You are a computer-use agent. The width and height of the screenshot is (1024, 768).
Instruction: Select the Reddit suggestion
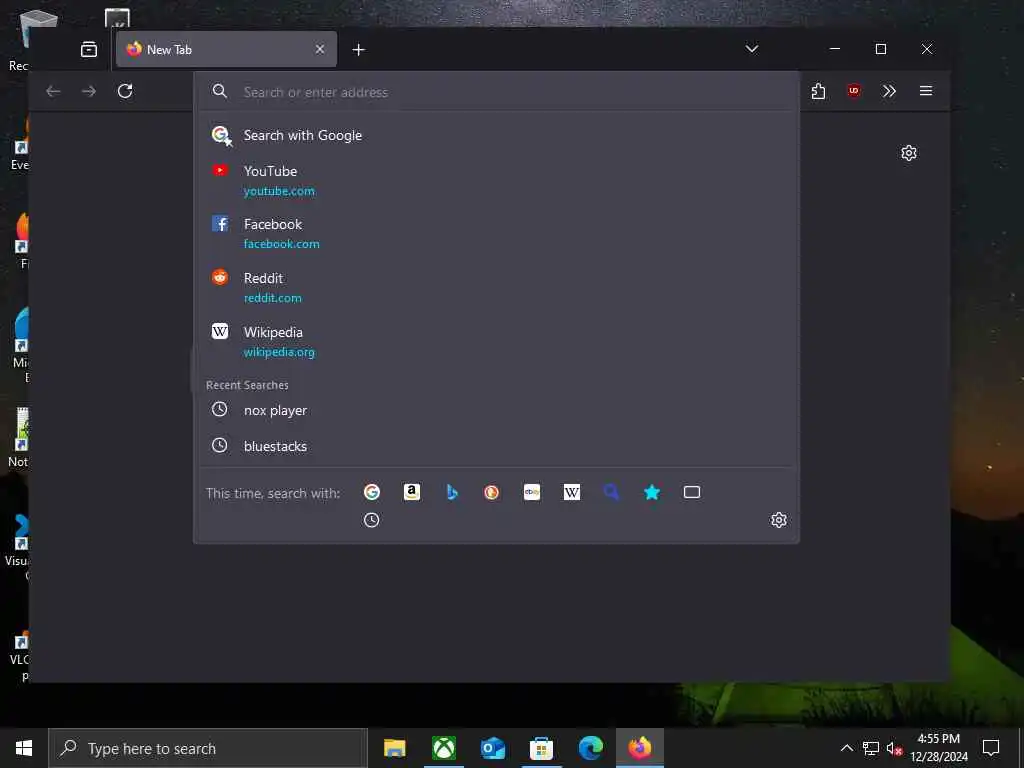tap(496, 287)
